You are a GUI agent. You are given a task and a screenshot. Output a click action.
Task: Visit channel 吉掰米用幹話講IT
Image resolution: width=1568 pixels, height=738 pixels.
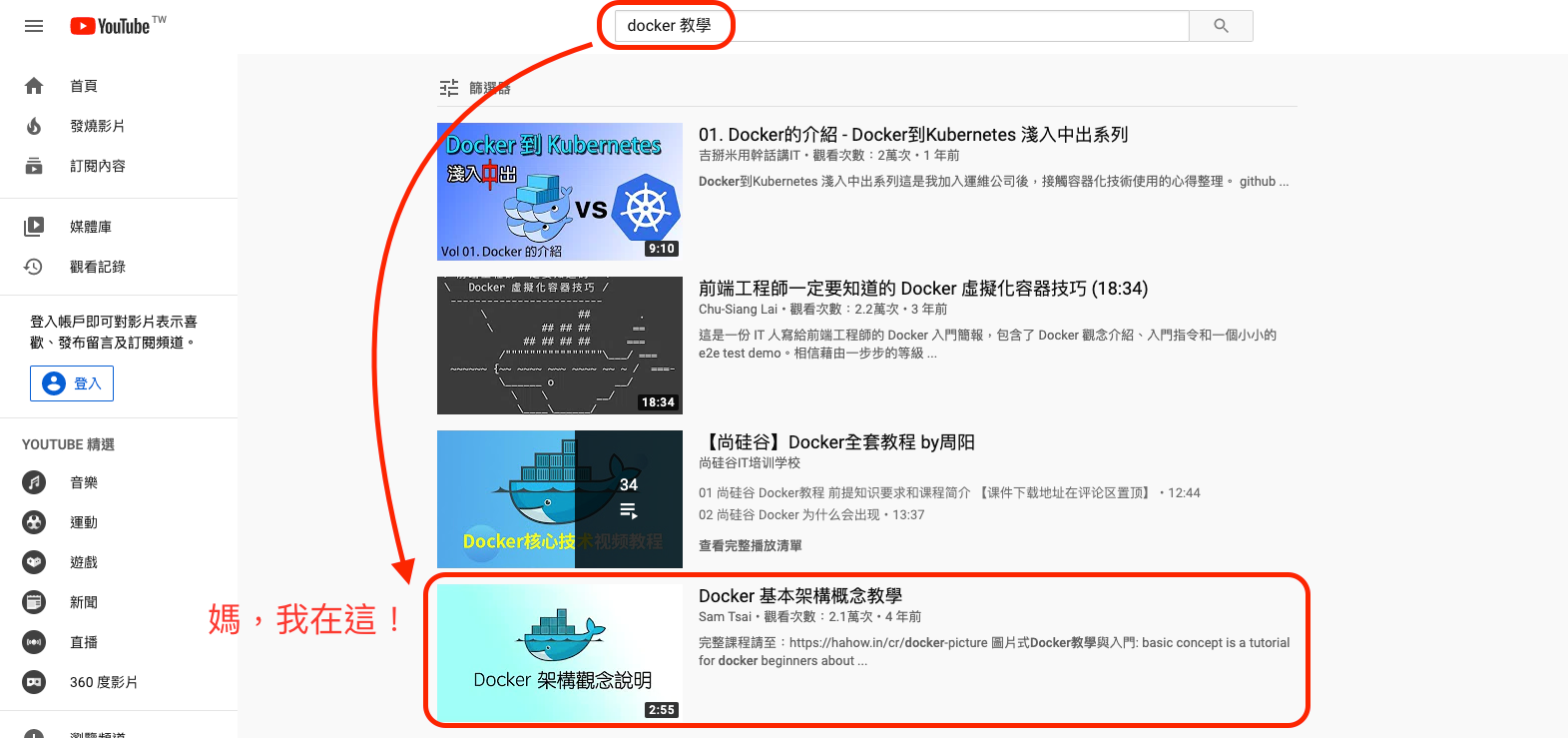(x=750, y=155)
